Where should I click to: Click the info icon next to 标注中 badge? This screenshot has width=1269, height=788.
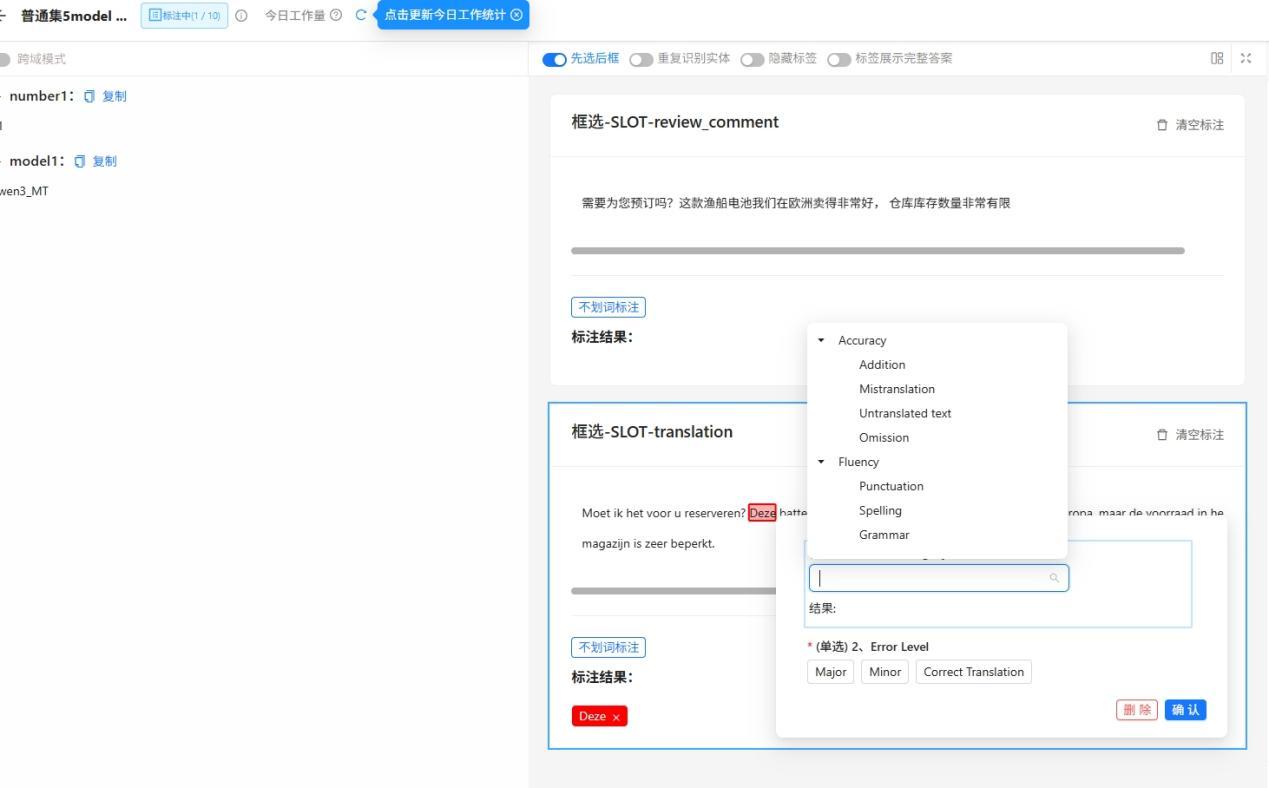241,15
